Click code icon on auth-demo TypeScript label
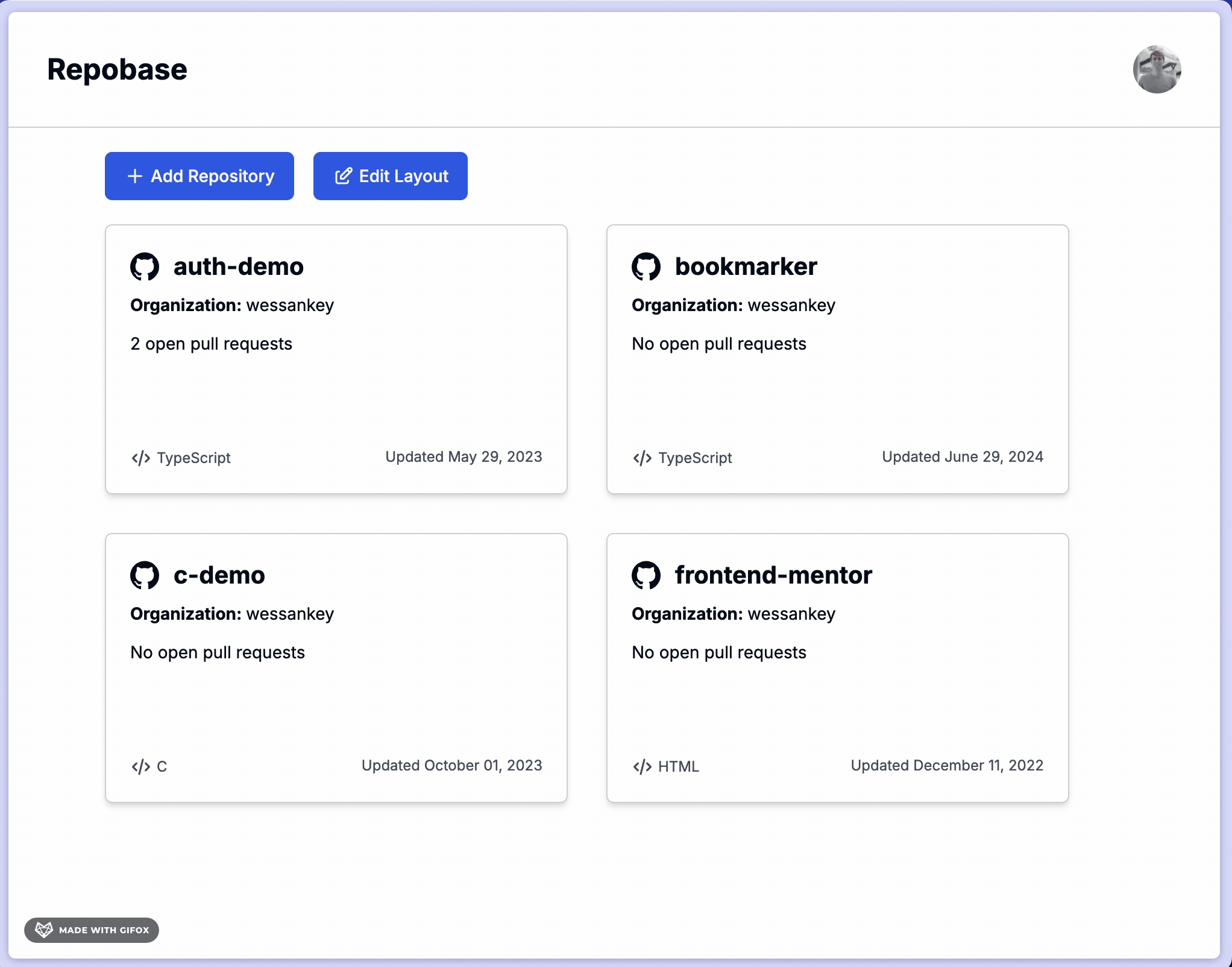 click(141, 458)
